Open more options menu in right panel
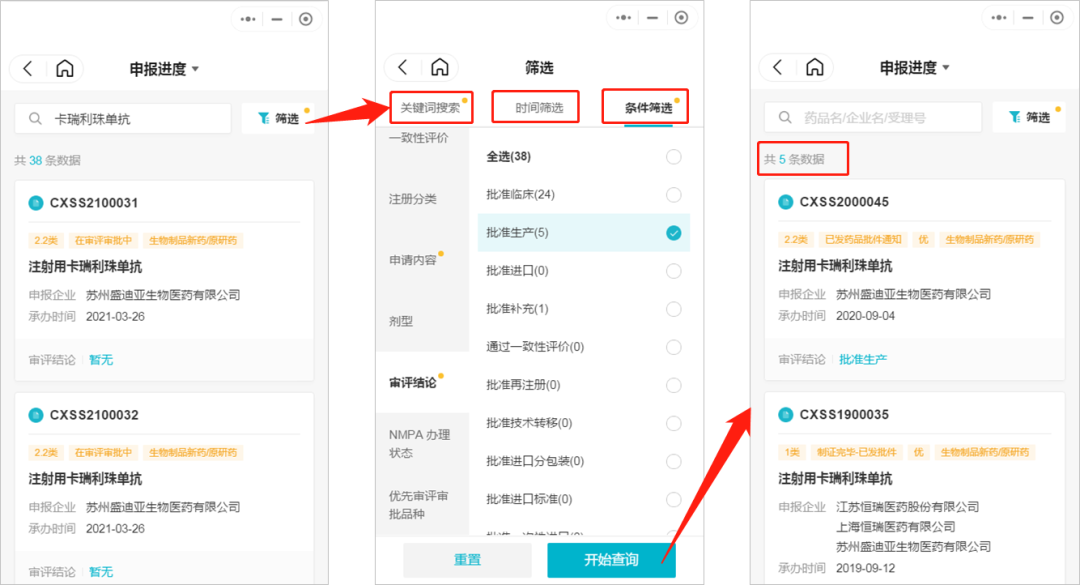Screen dimensions: 1080x585 point(999,17)
